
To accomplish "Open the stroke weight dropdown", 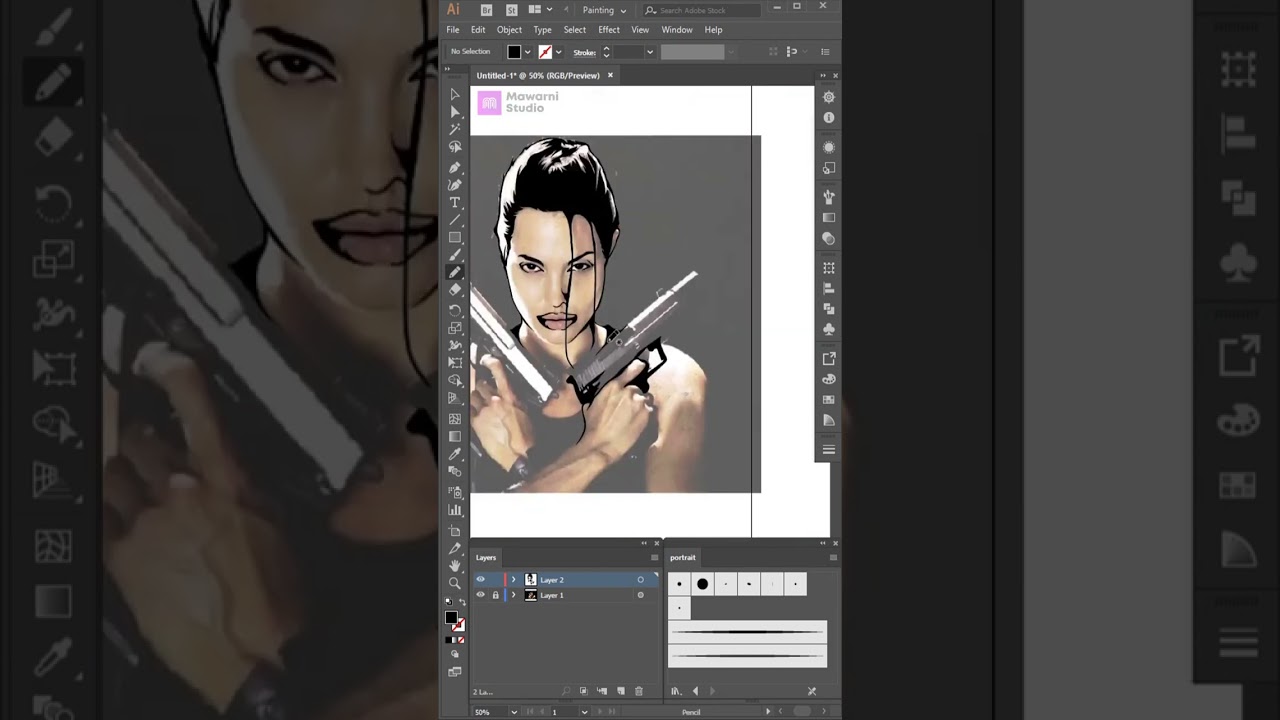I will (650, 52).
